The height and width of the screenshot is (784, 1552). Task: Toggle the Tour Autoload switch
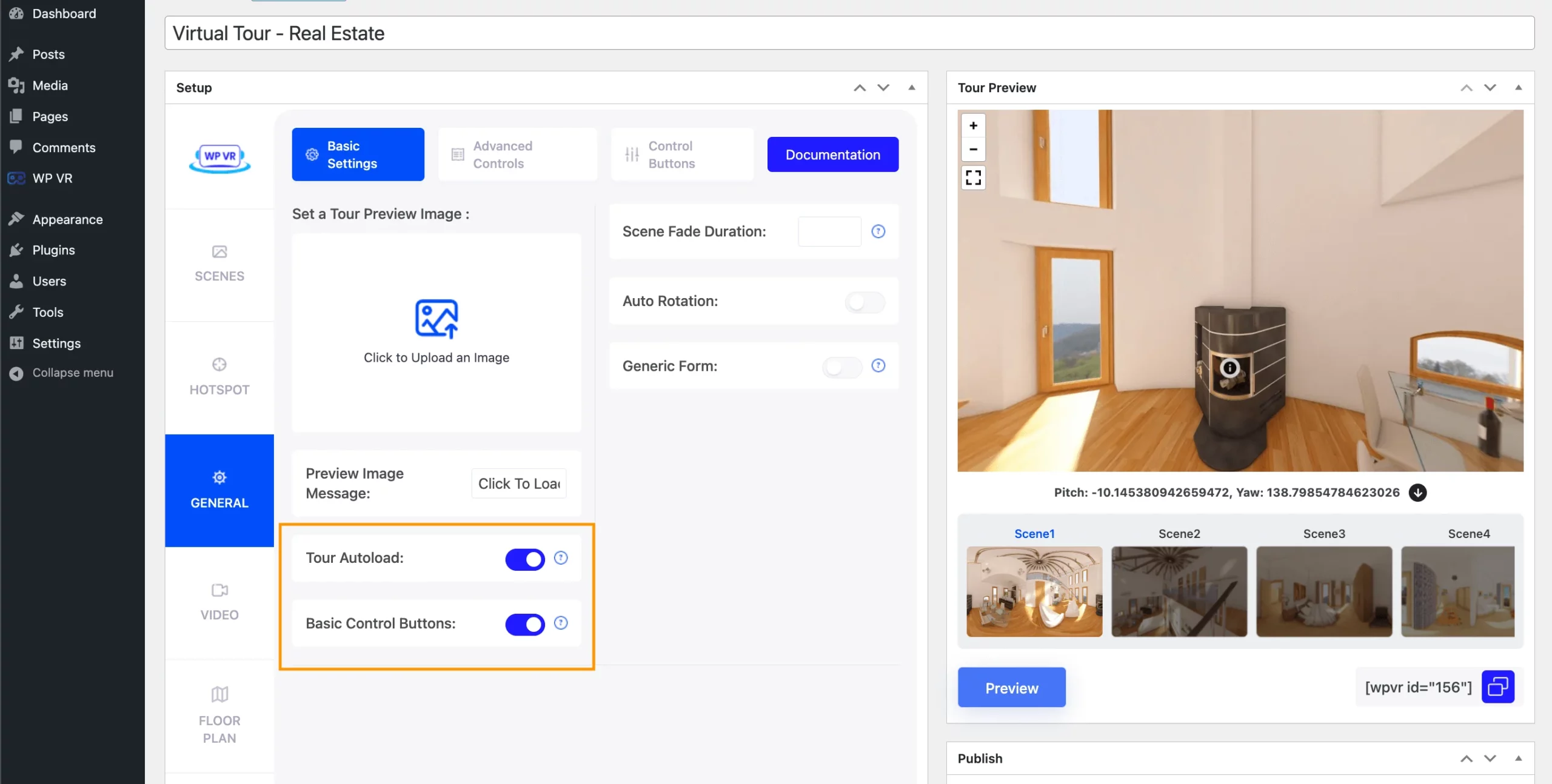point(525,558)
